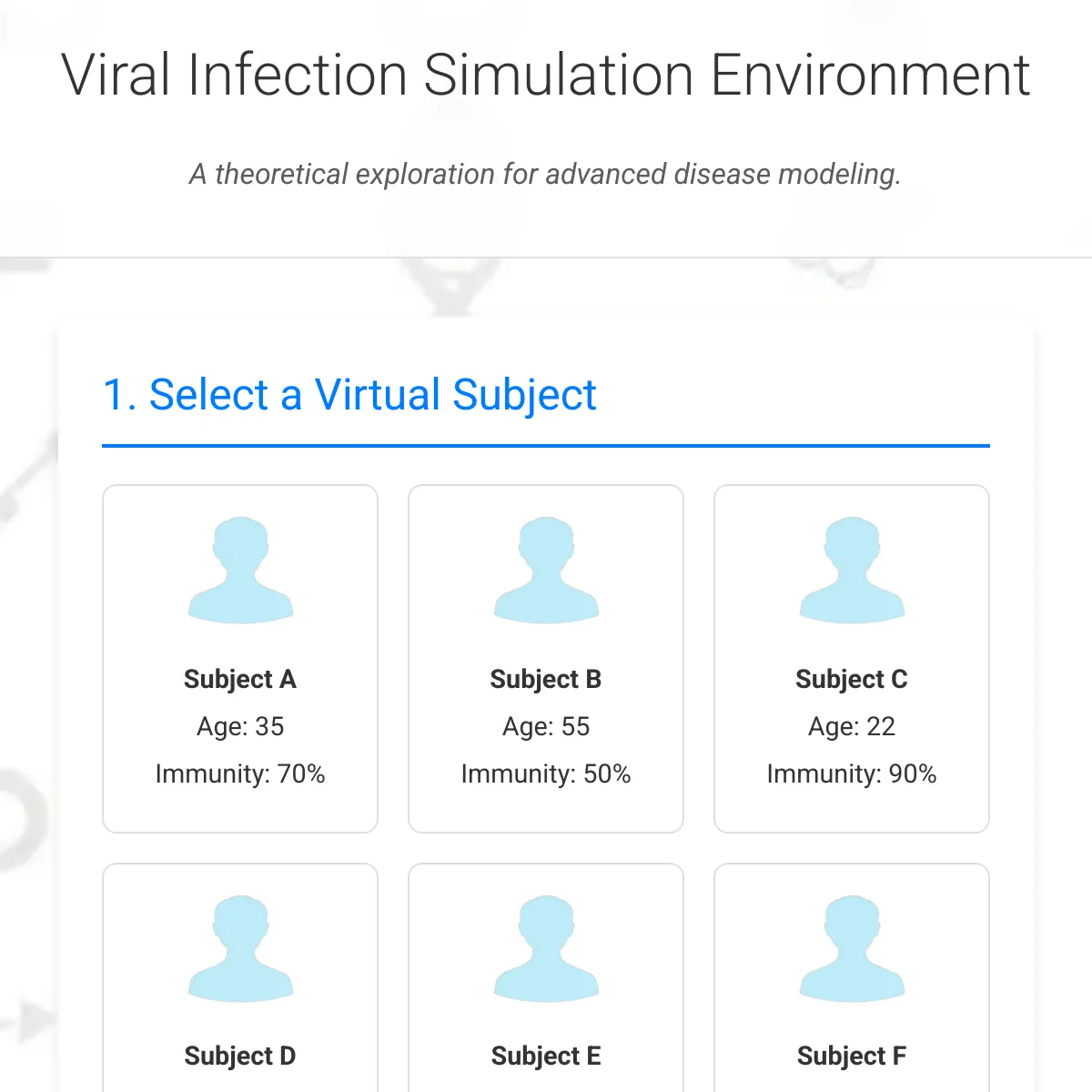Screen dimensions: 1092x1092
Task: Click Subject B's avatar icon
Action: [x=545, y=569]
